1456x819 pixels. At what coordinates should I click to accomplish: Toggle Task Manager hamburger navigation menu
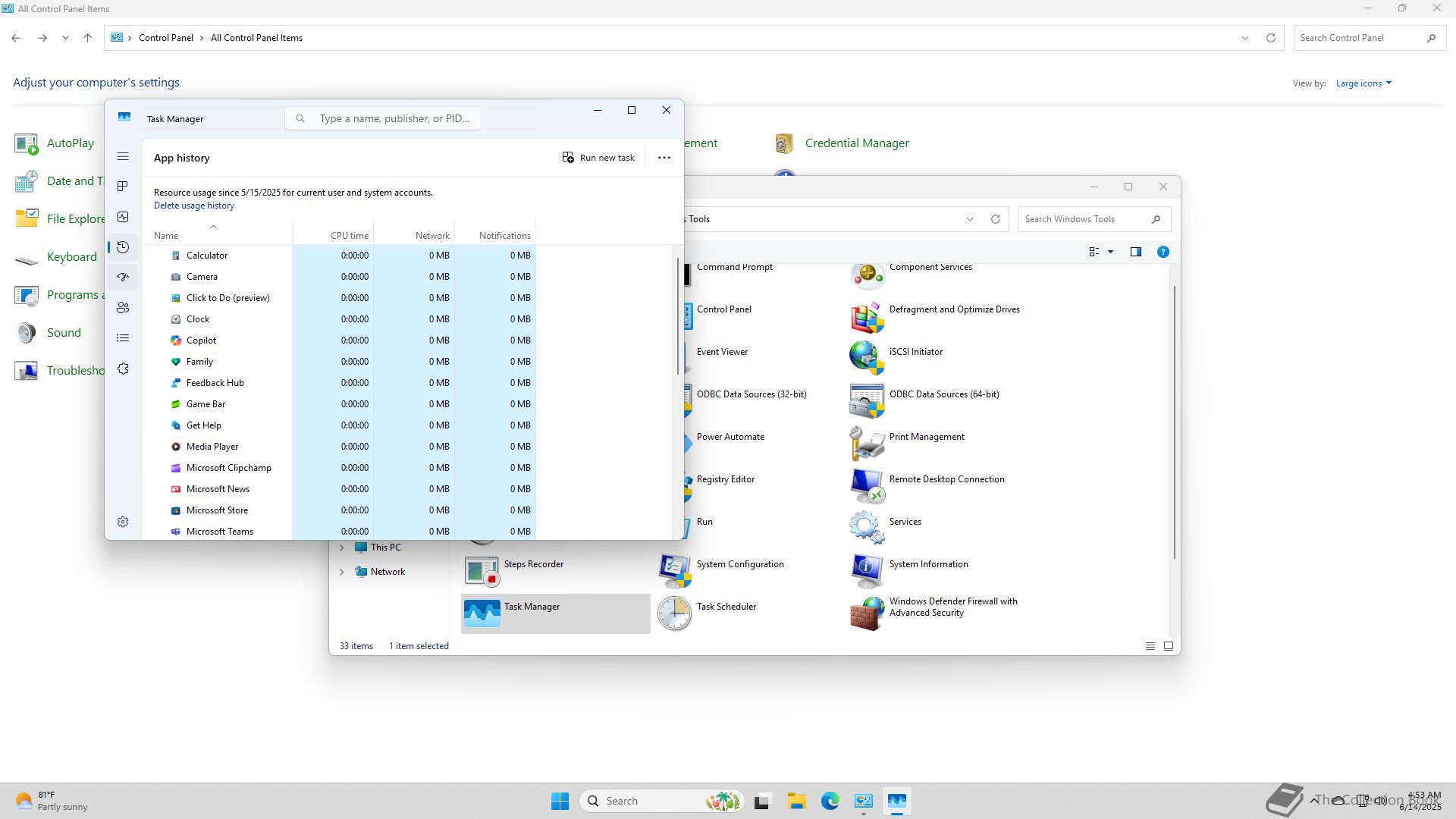[x=123, y=156]
